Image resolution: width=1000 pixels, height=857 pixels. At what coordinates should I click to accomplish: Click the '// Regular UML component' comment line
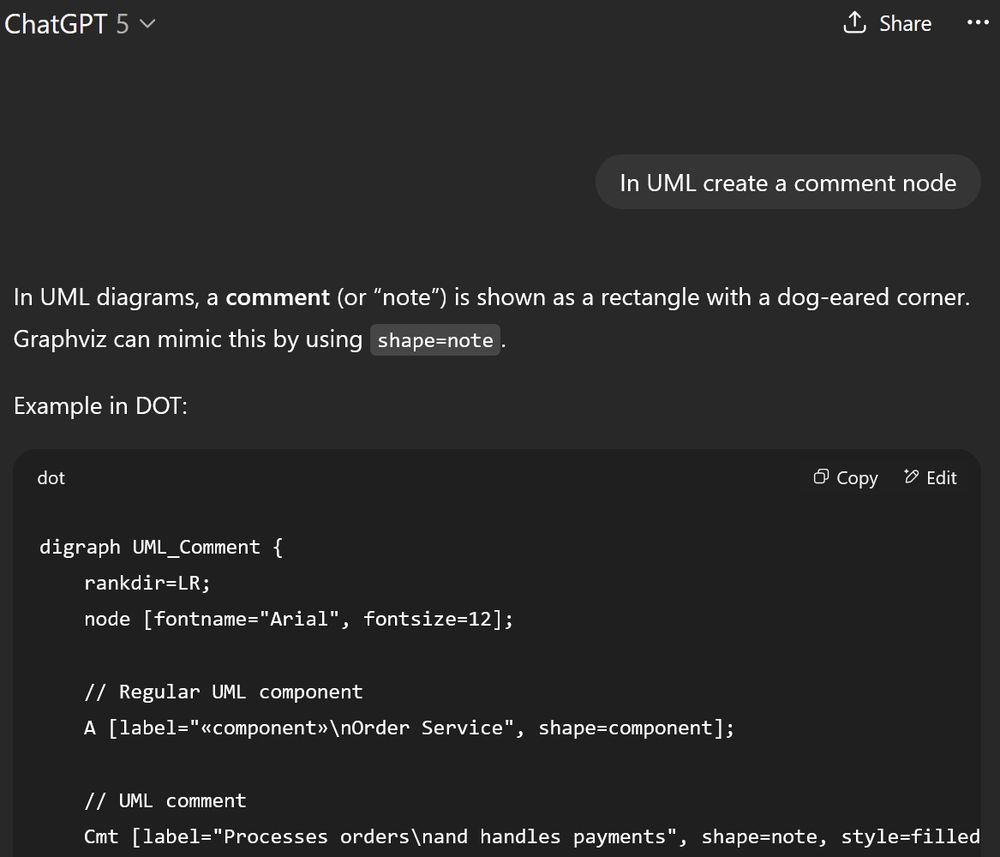[223, 691]
